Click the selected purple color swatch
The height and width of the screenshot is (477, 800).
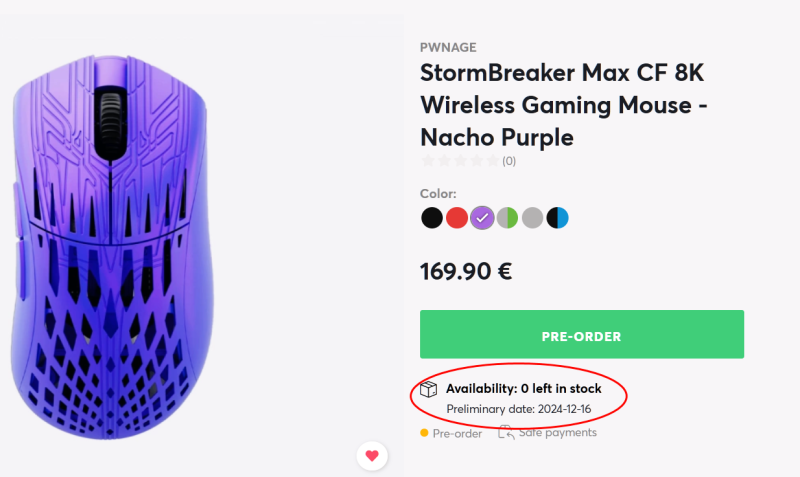click(482, 217)
